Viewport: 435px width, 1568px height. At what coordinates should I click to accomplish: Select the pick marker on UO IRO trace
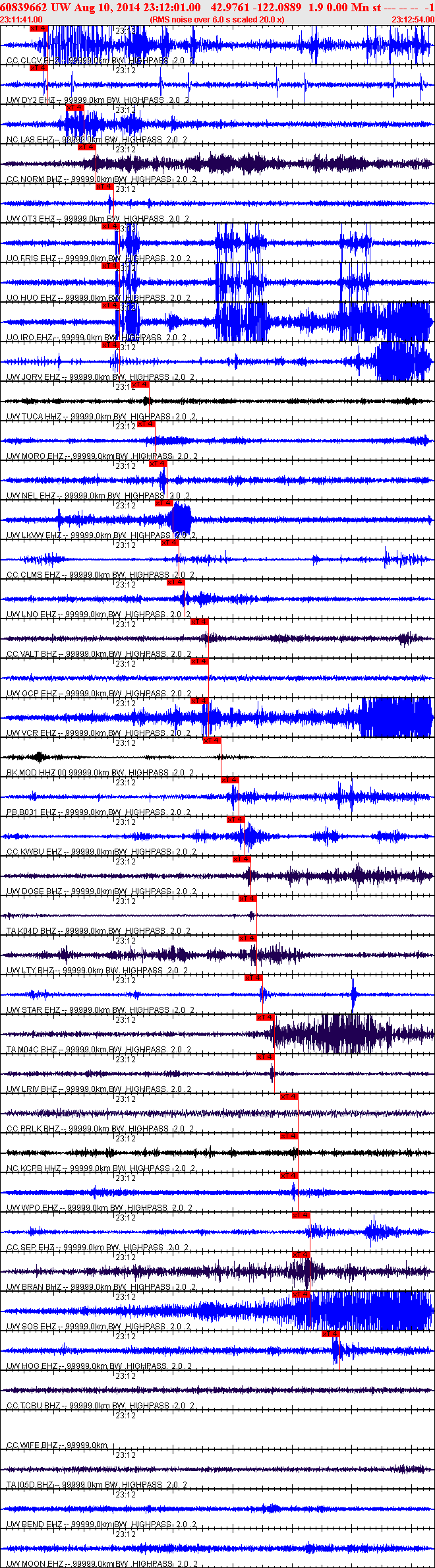(x=110, y=305)
